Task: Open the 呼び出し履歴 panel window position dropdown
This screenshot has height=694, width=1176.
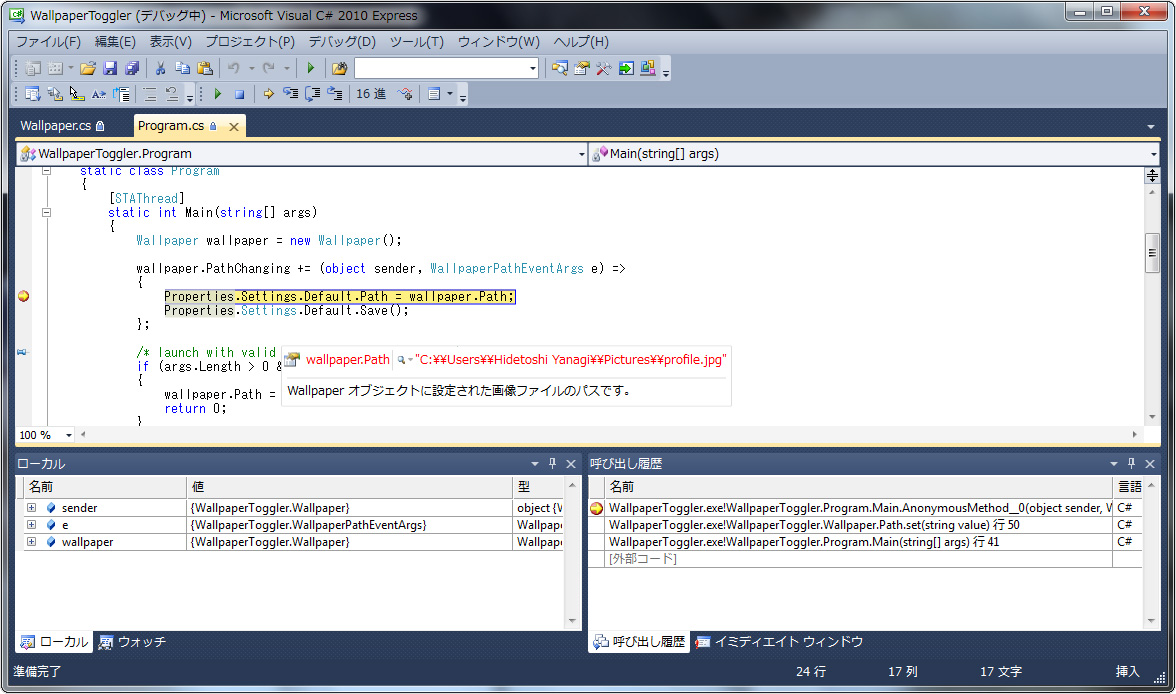Action: (x=1114, y=464)
